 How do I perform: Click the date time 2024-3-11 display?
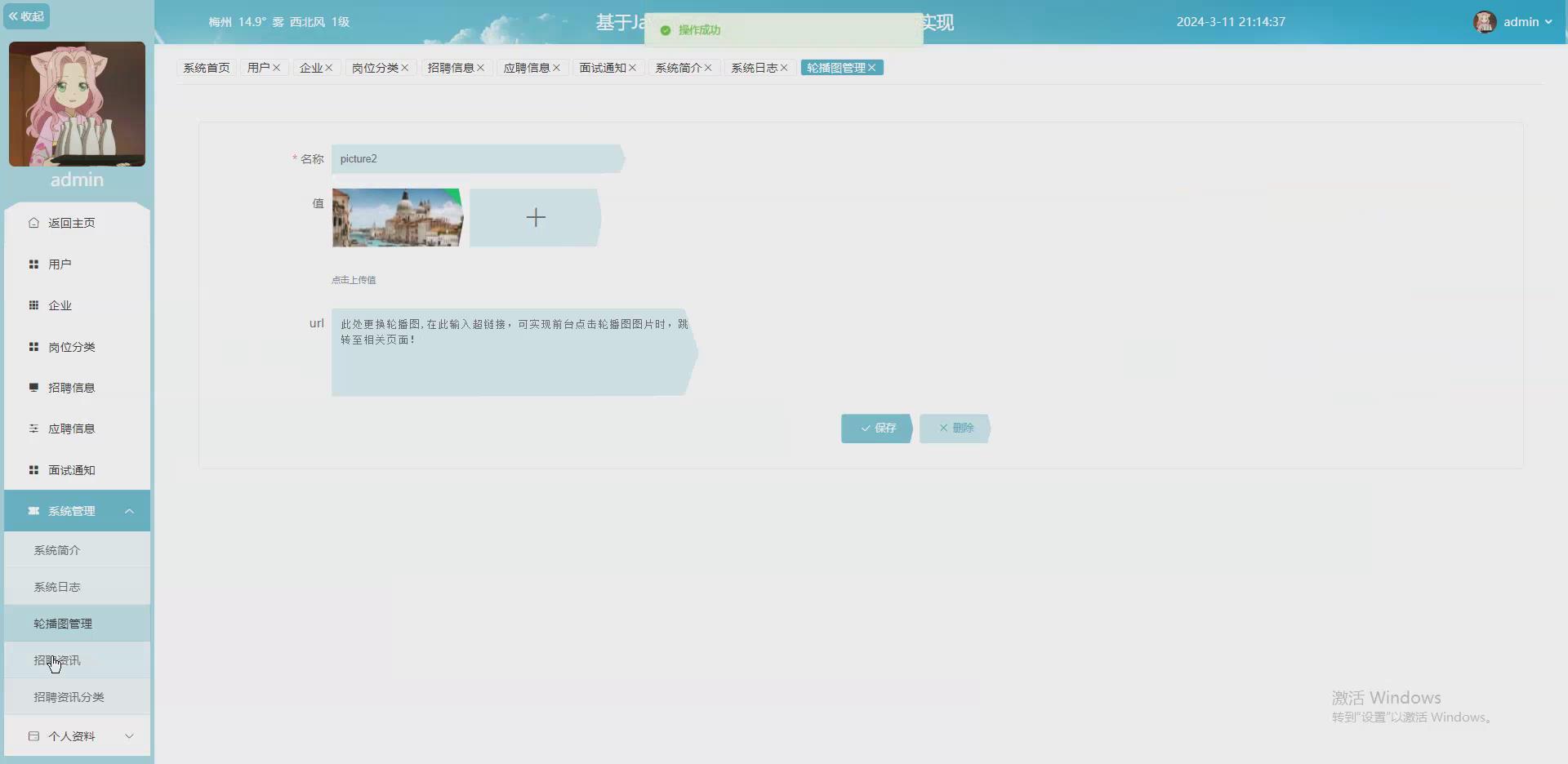[x=1231, y=22]
